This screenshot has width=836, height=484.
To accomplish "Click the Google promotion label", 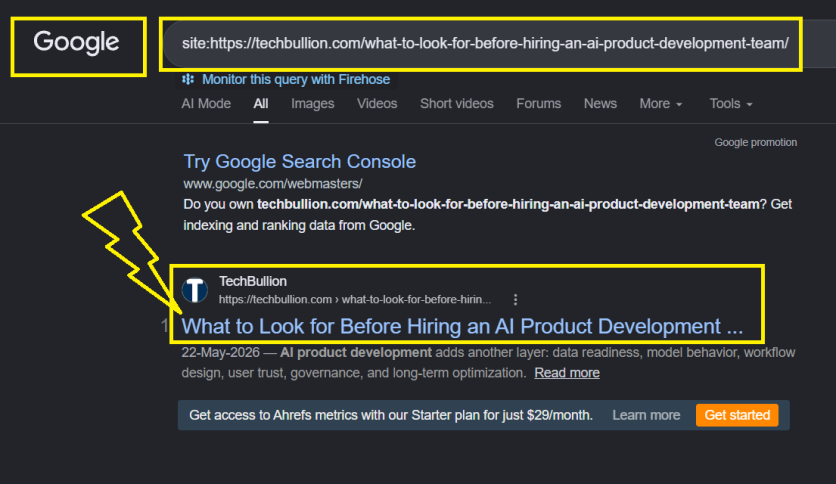I will [x=755, y=142].
